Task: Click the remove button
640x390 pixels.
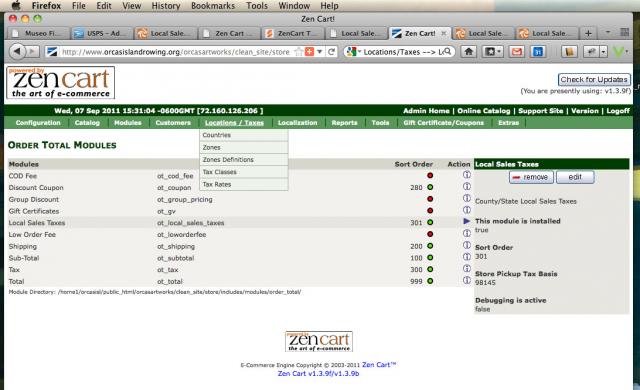Action: pos(531,177)
